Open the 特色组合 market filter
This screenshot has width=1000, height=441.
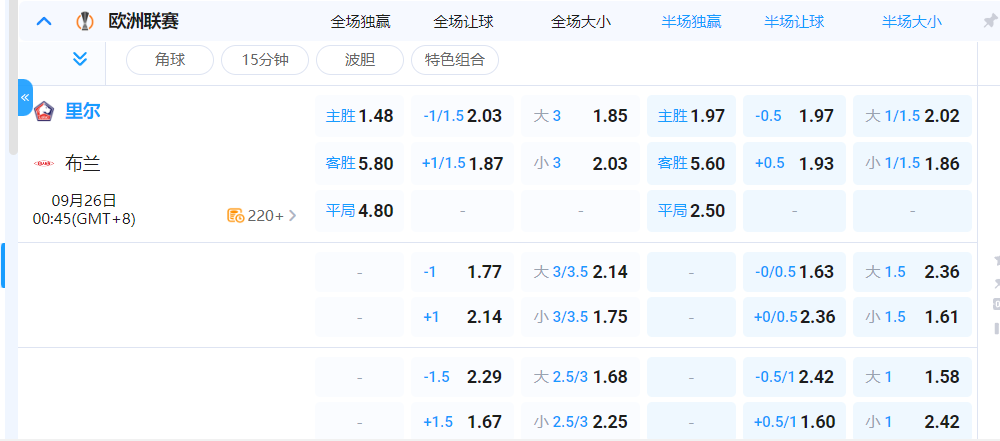pyautogui.click(x=455, y=60)
